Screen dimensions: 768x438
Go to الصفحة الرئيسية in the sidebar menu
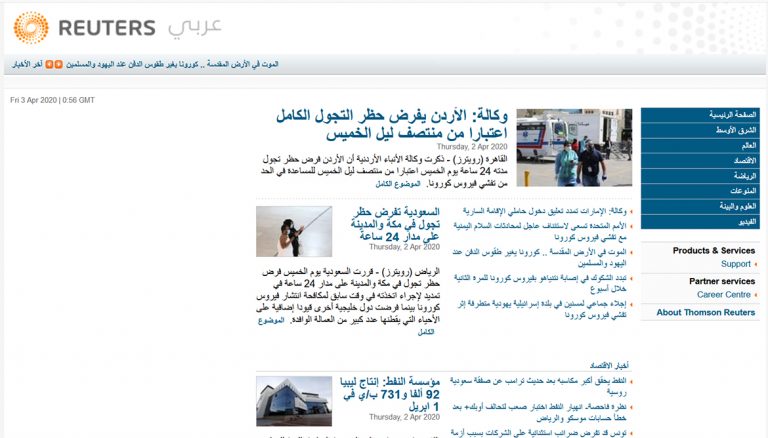click(x=700, y=115)
